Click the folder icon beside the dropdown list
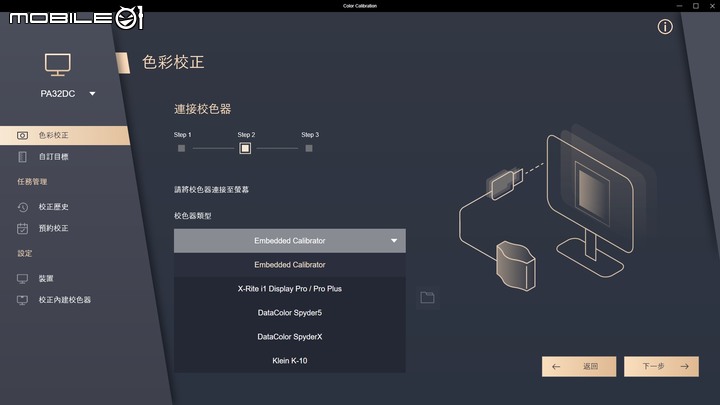 428,298
